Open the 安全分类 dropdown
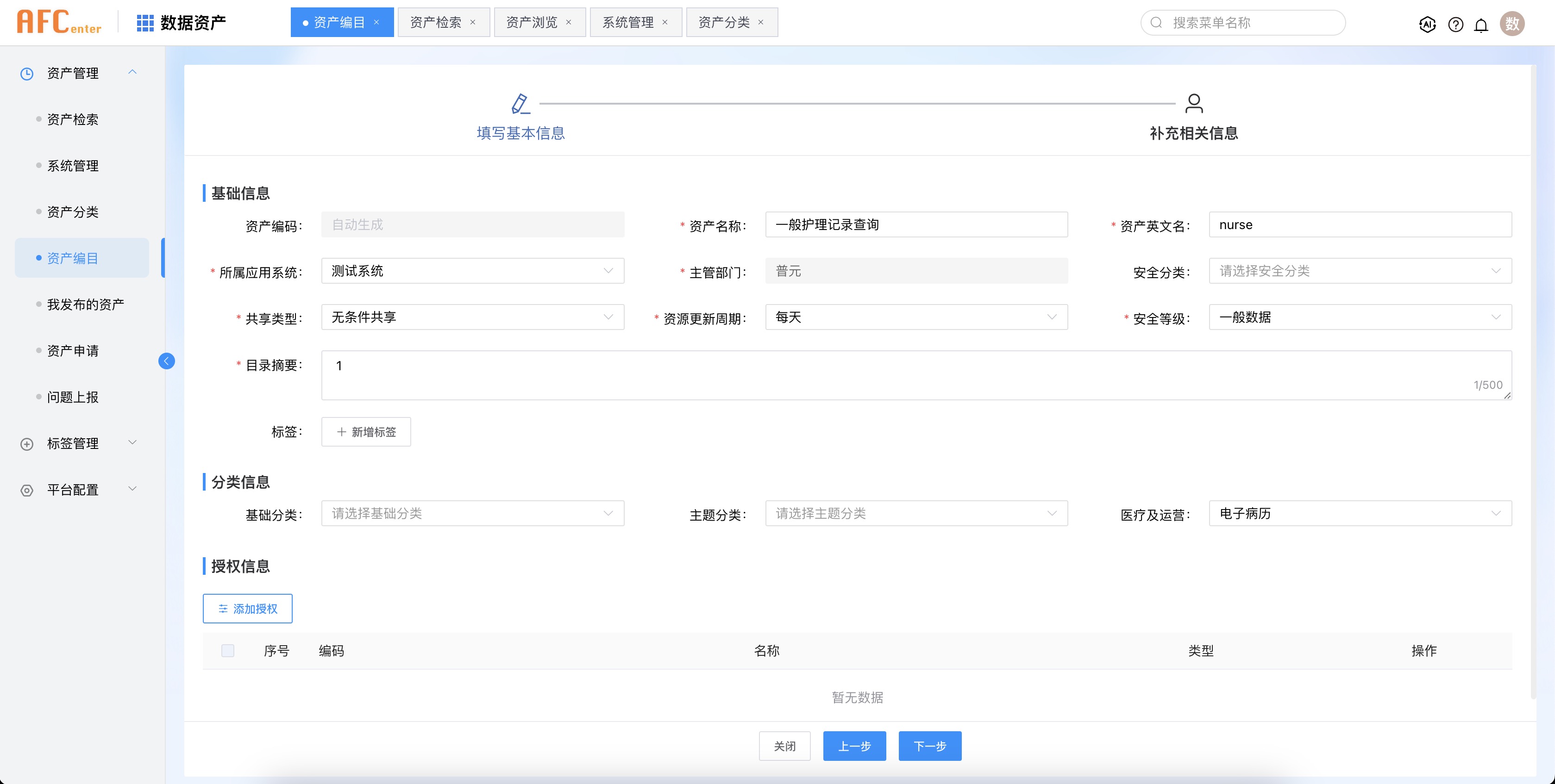 point(1360,271)
